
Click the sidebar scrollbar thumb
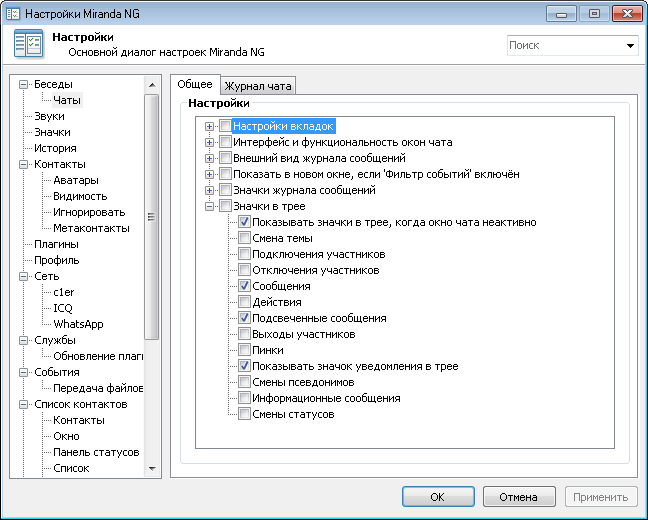(x=152, y=217)
